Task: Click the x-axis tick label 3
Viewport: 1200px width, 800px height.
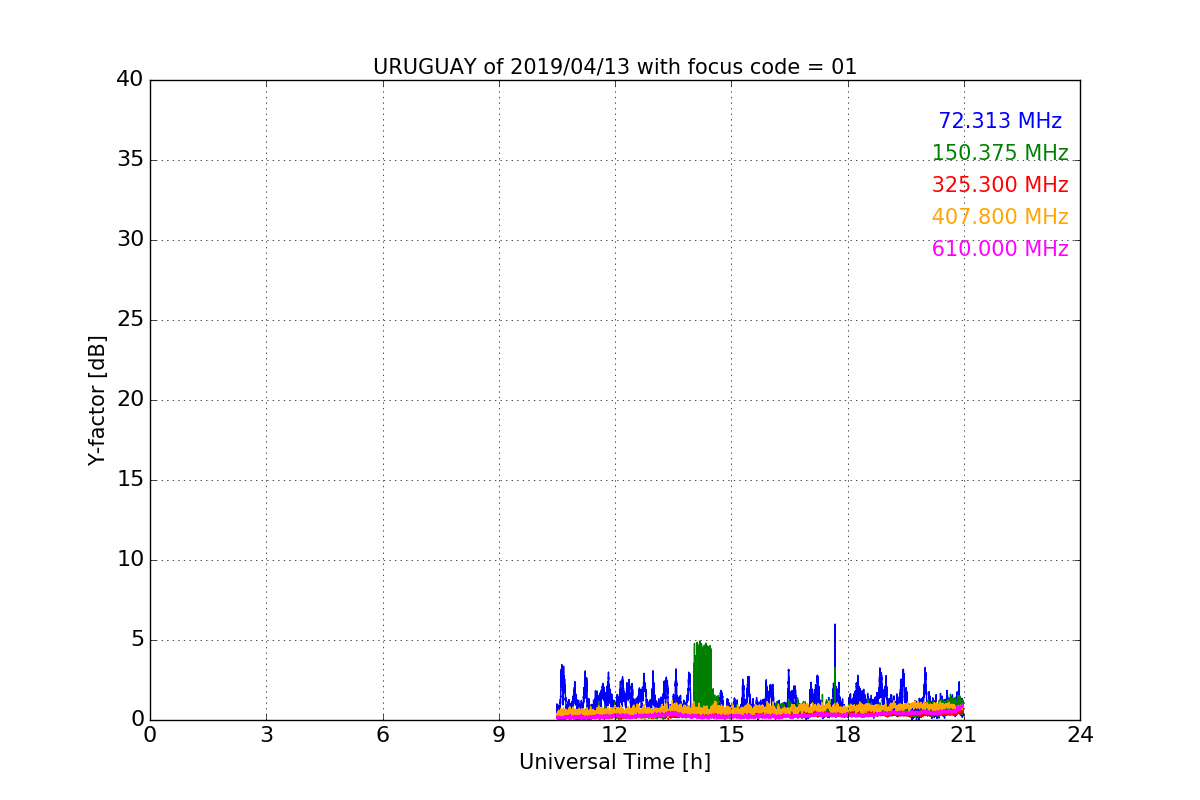Action: point(266,735)
